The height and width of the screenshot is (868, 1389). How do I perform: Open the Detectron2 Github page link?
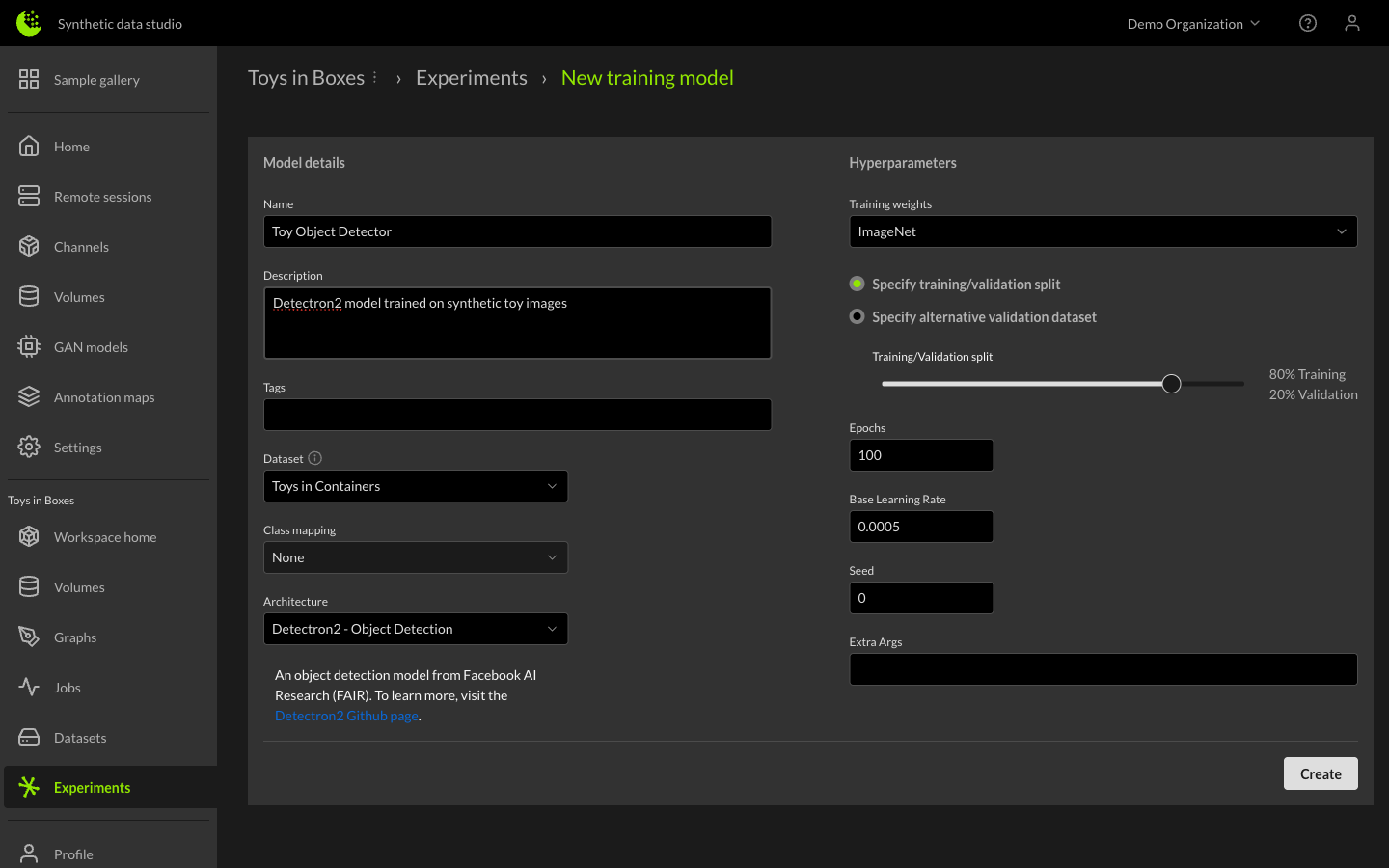[x=346, y=716]
